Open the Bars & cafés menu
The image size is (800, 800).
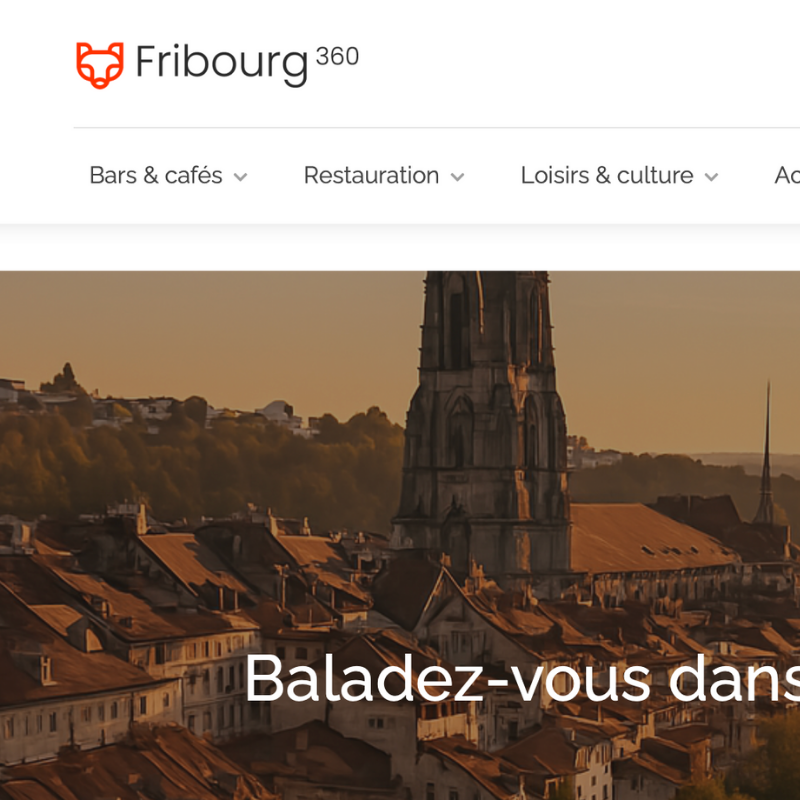pyautogui.click(x=156, y=176)
